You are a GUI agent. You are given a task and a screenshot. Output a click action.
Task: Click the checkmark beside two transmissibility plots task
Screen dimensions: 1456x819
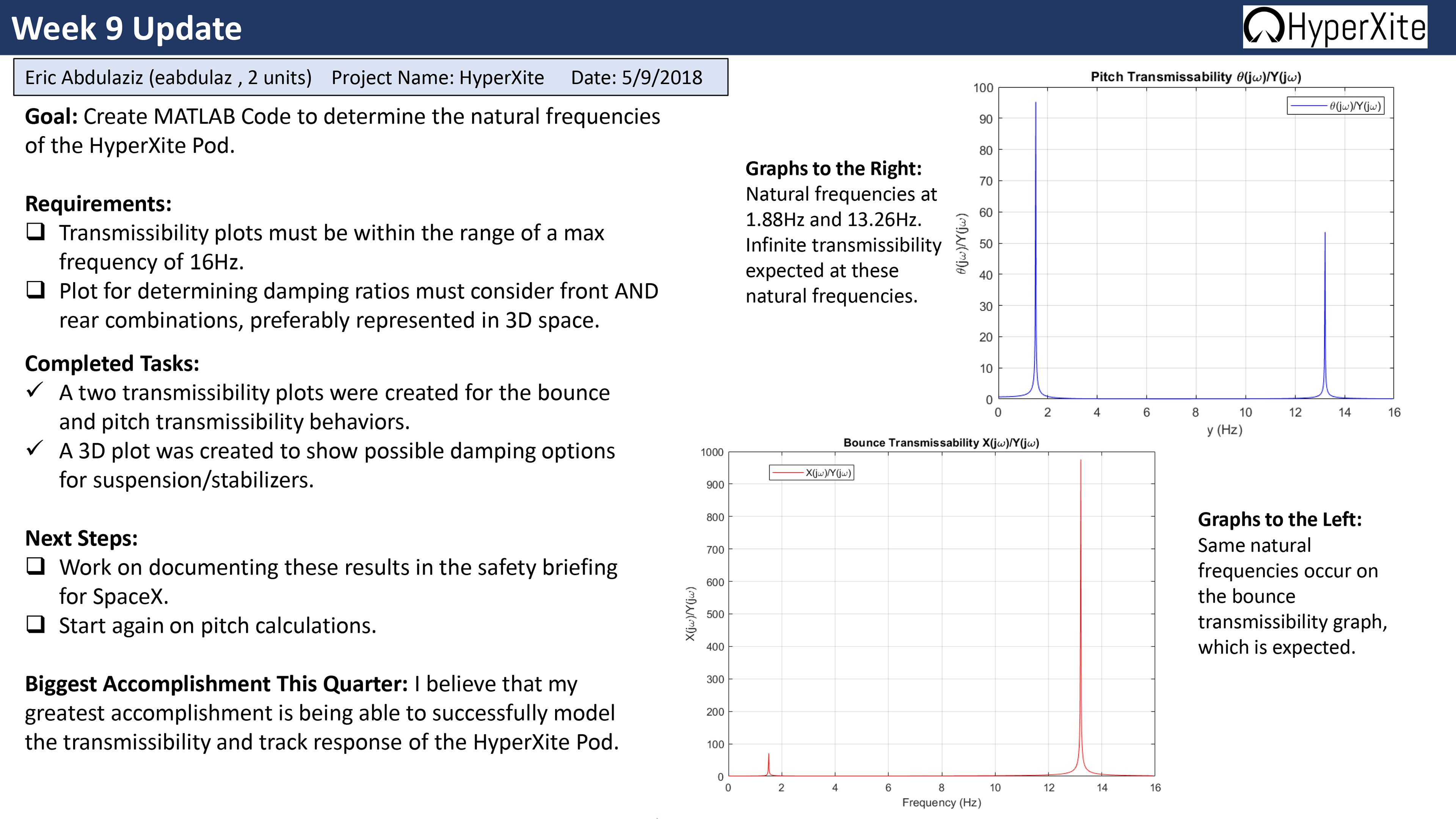[35, 390]
